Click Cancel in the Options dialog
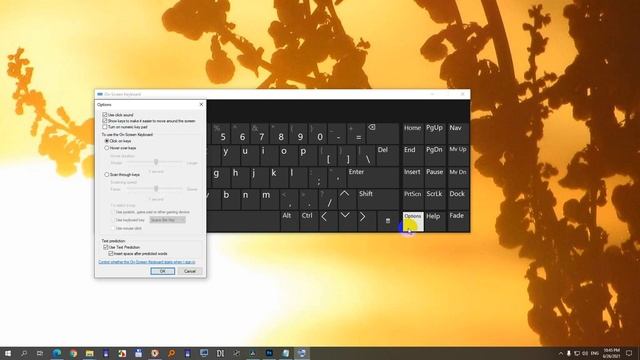Screen dimensions: 640x360 pos(190,271)
